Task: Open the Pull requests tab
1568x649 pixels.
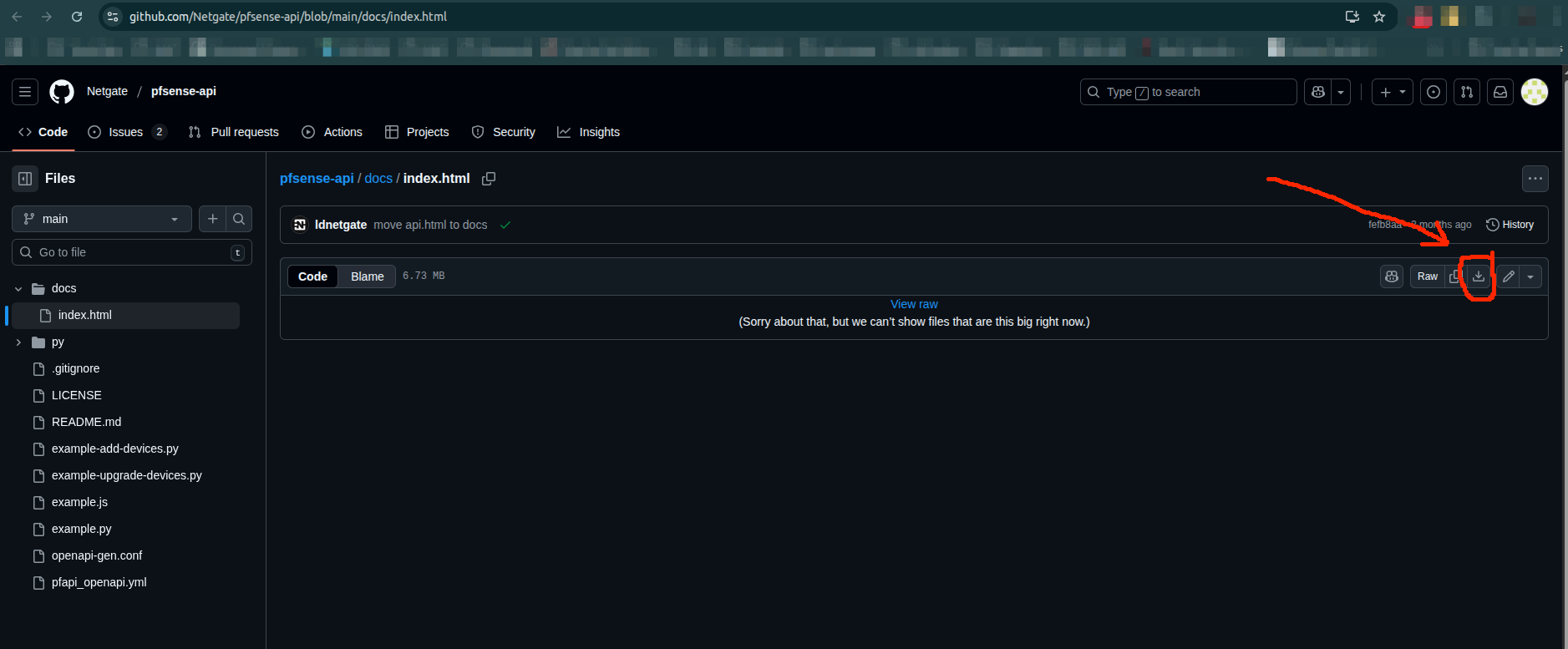Action: 234,132
